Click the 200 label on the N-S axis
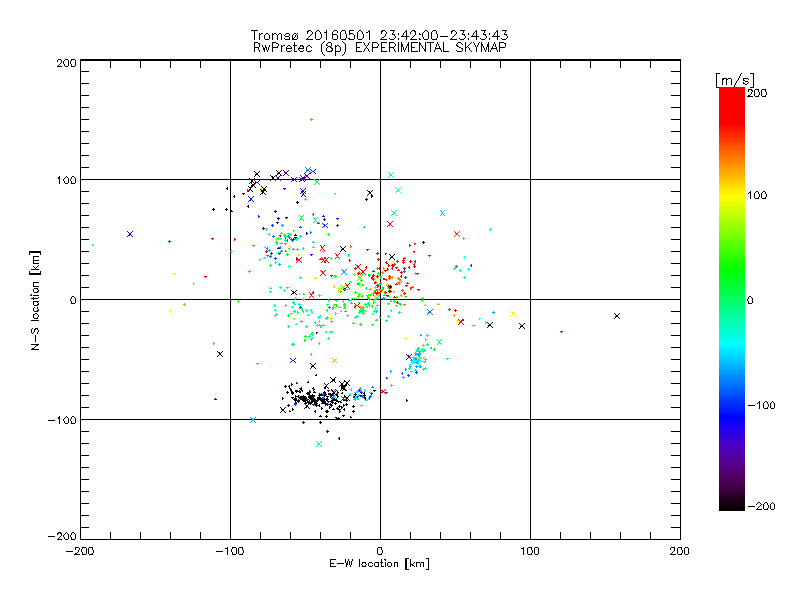 (66, 63)
